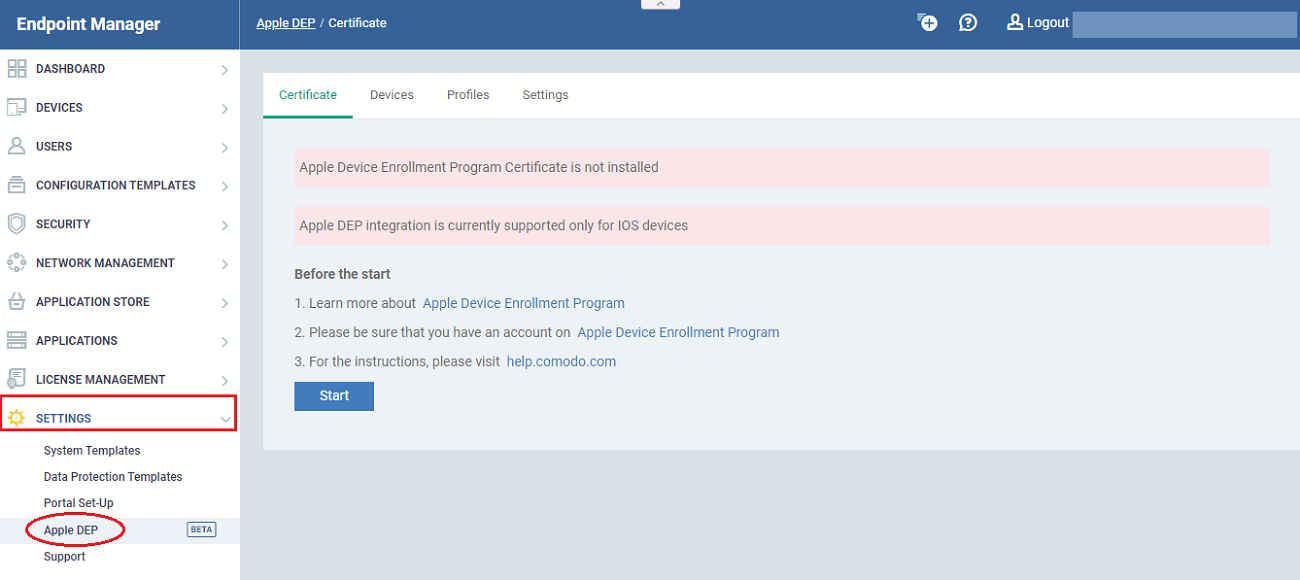
Task: Click the Configuration Templates icon
Action: point(16,185)
